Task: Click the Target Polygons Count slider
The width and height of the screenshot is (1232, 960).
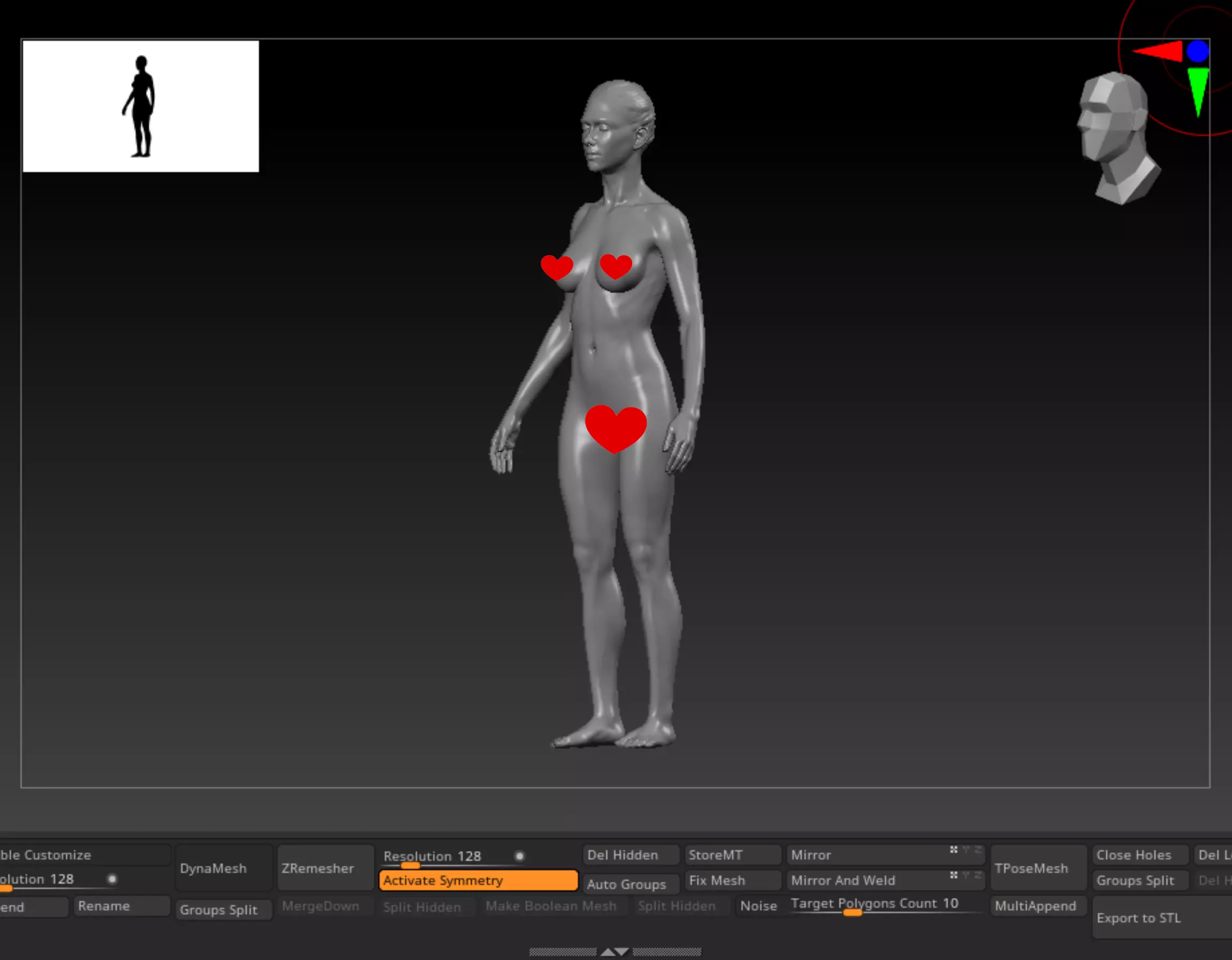Action: [886, 906]
